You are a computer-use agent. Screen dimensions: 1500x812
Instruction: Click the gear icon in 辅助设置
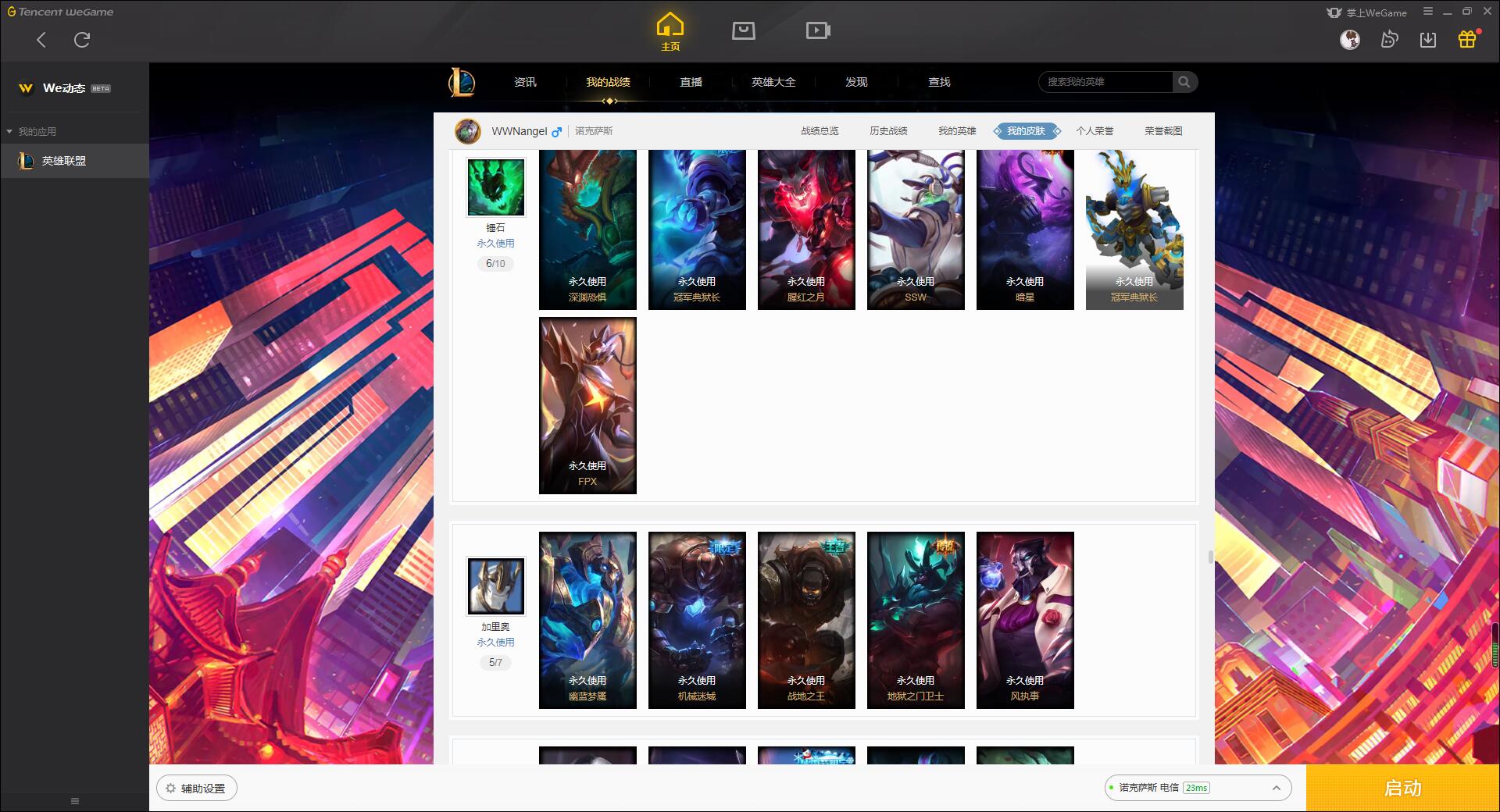(x=170, y=789)
